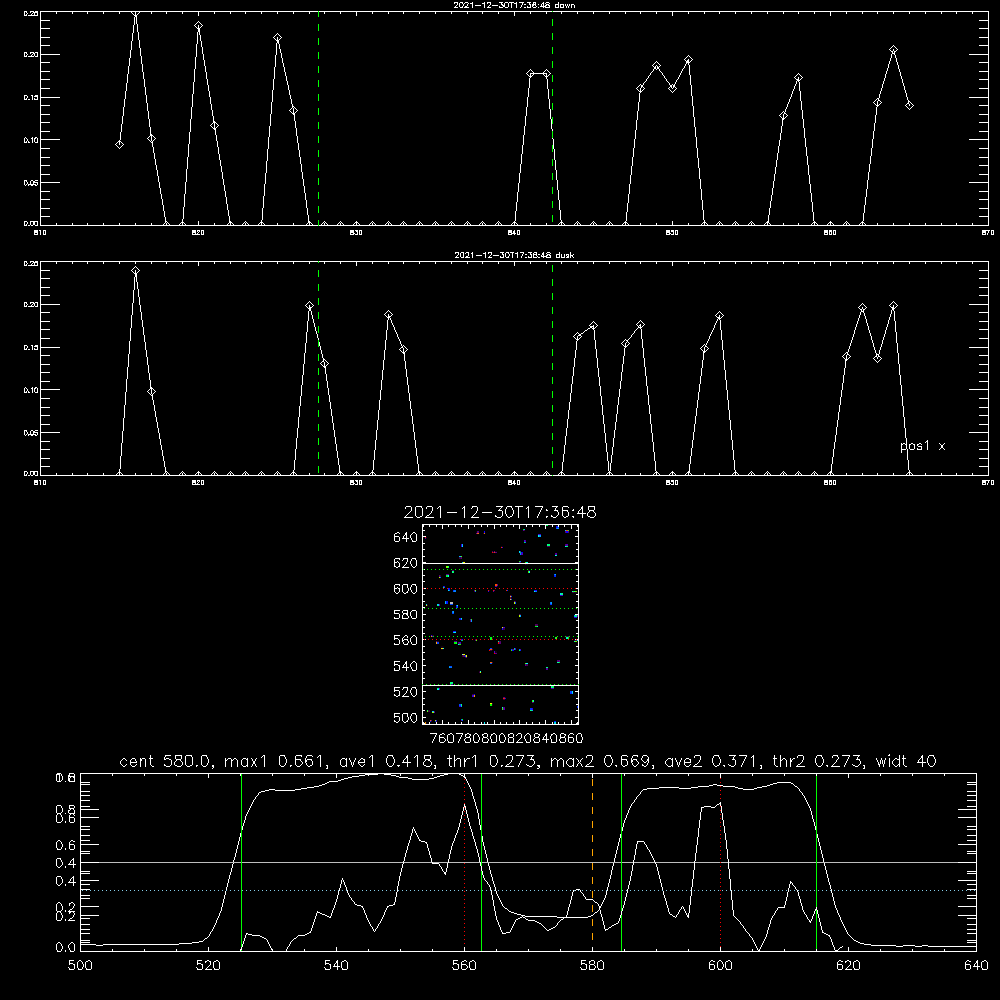Click bottom profile plot x-axis label '540'
This screenshot has height=1000, width=1000.
click(336, 966)
